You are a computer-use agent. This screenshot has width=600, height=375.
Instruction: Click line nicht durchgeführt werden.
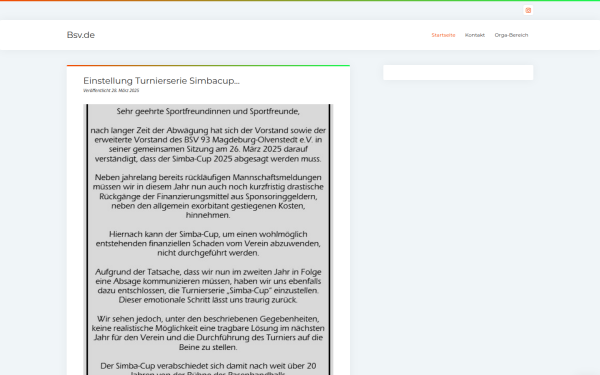coord(208,253)
